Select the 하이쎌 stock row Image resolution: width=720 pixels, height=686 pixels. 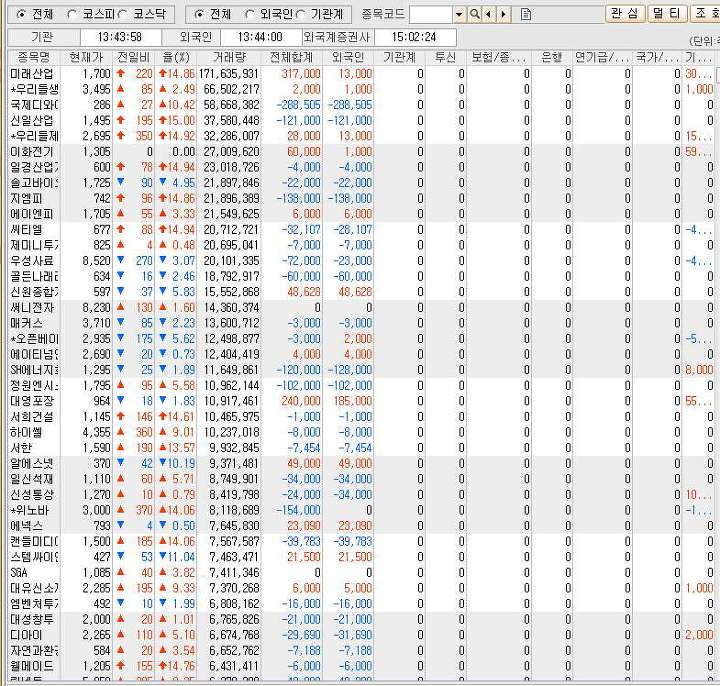361,433
